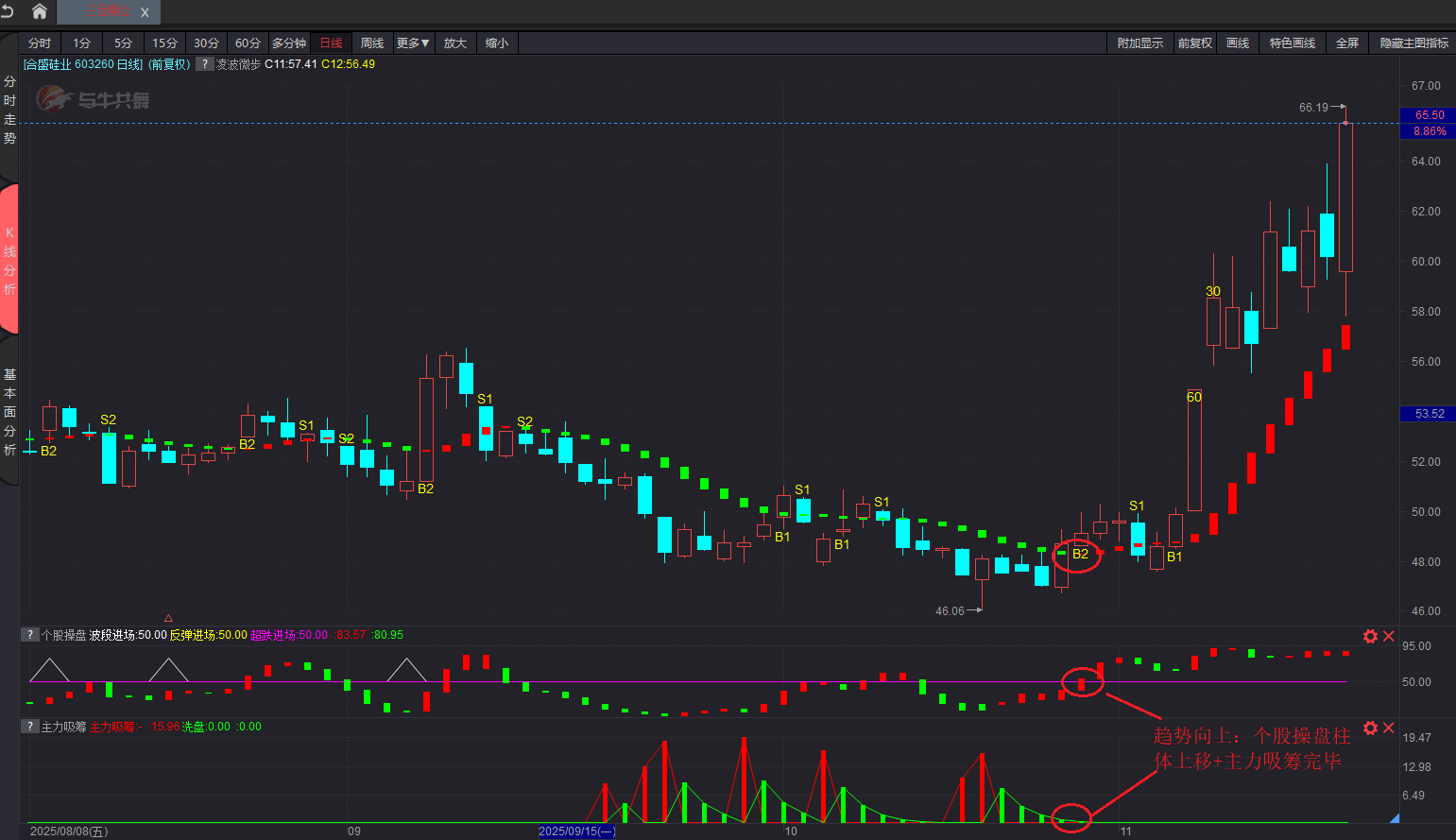Open 基本面分析 side panel tab
Image resolution: width=1456 pixels, height=840 pixels.
point(9,412)
